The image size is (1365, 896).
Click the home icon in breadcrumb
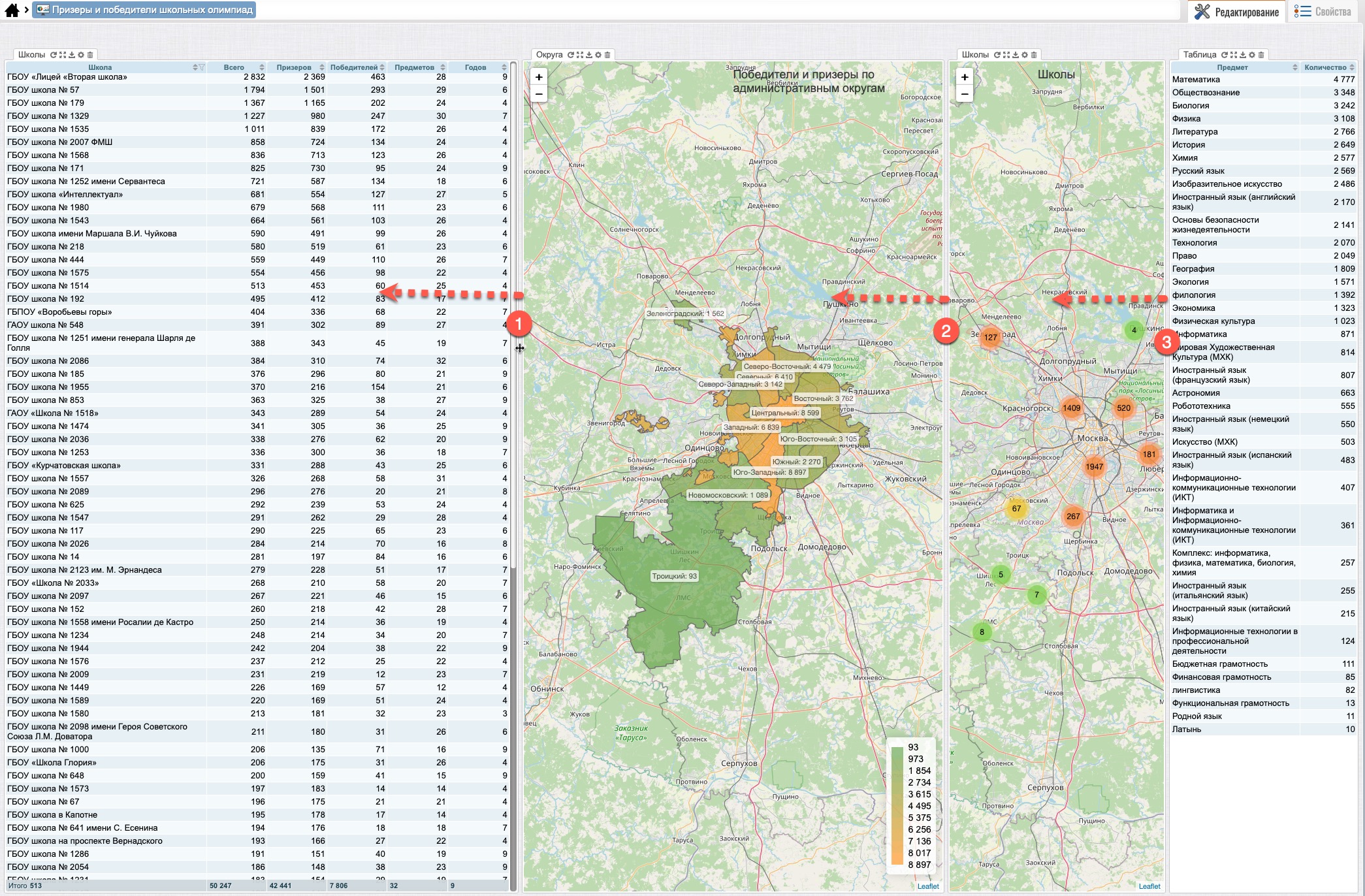click(x=12, y=10)
